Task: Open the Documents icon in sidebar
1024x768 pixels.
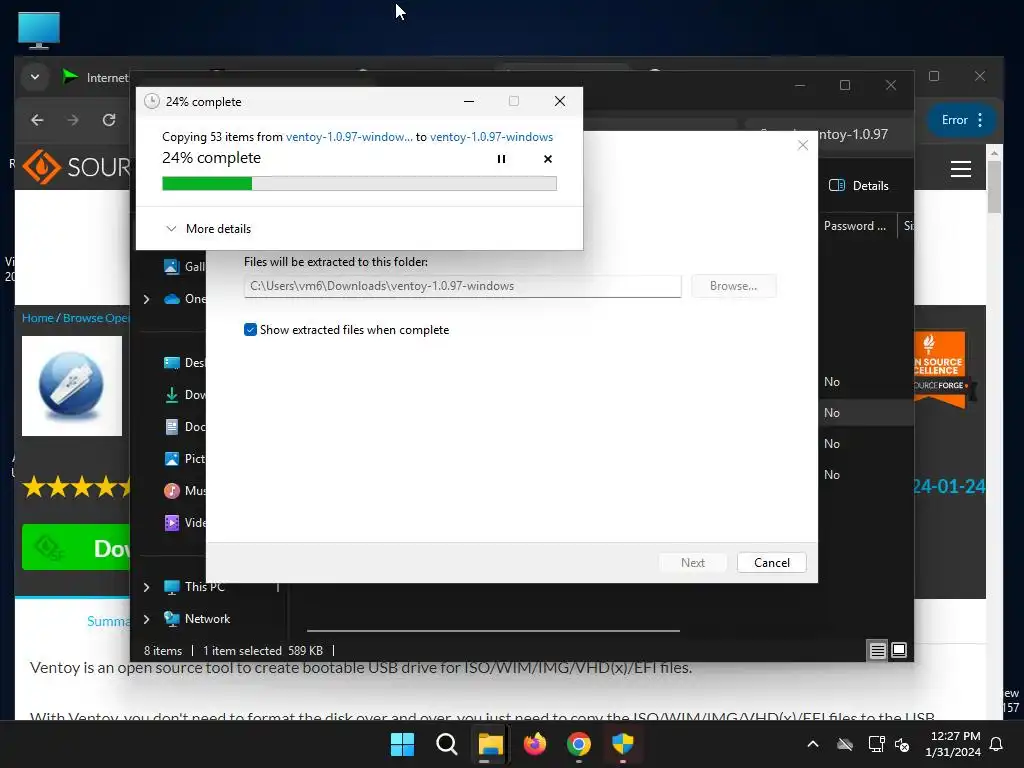Action: pyautogui.click(x=172, y=426)
